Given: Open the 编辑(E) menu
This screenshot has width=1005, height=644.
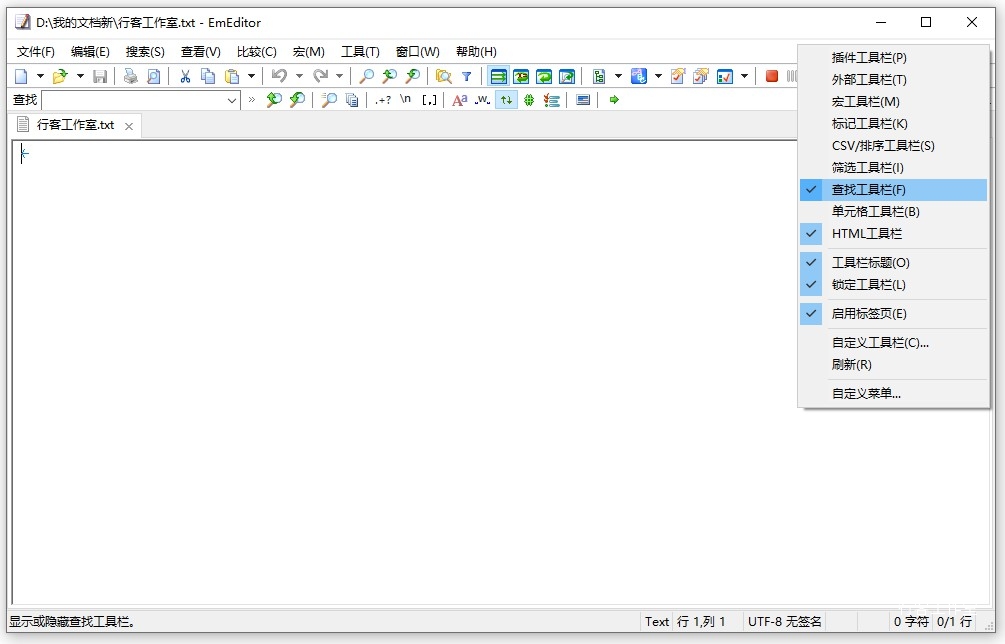Looking at the screenshot, I should tap(90, 52).
